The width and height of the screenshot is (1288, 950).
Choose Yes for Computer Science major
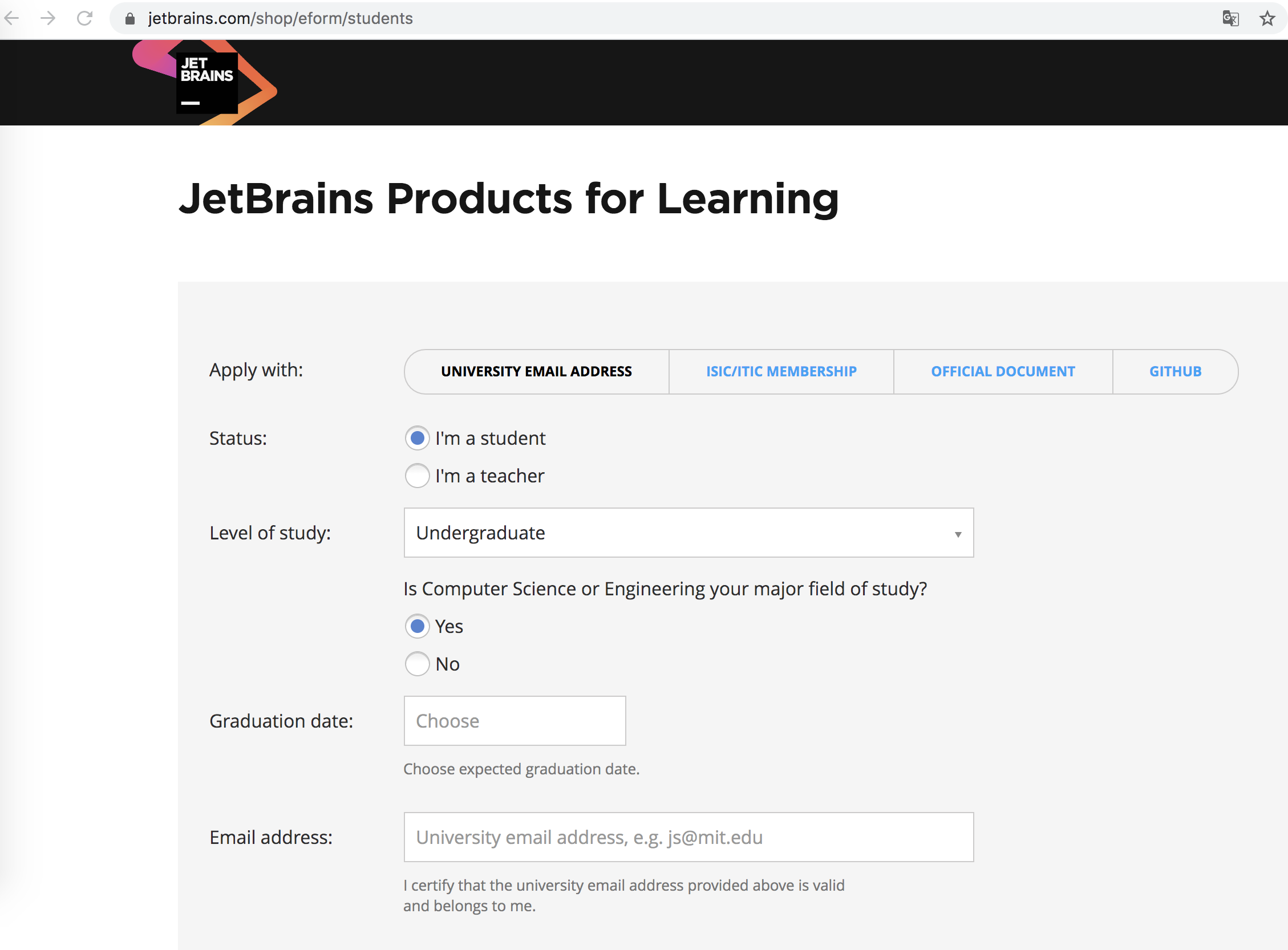(x=417, y=626)
